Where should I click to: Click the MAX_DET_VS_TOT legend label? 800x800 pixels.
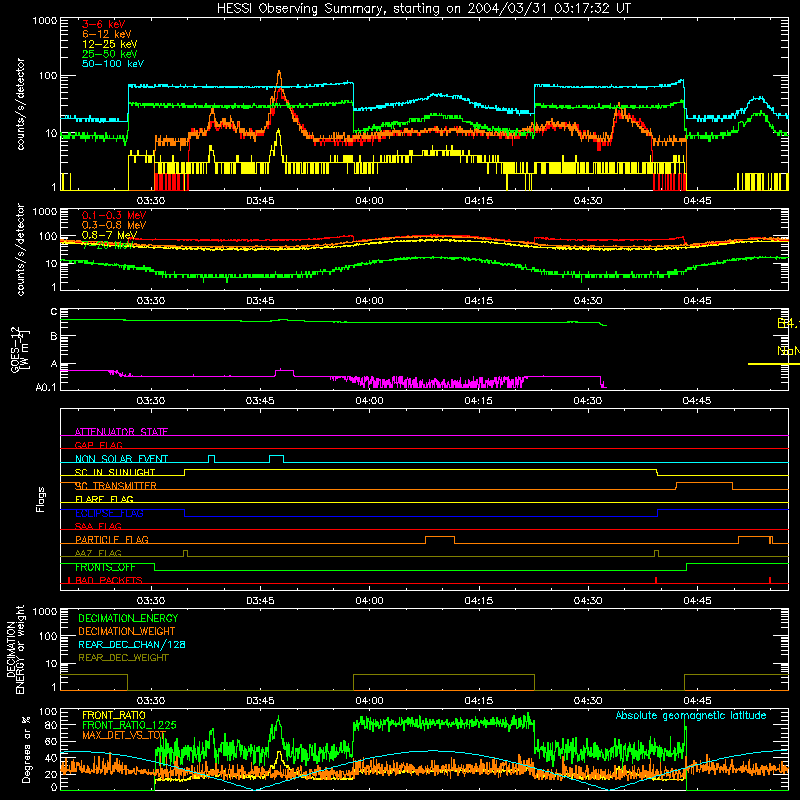[124, 735]
